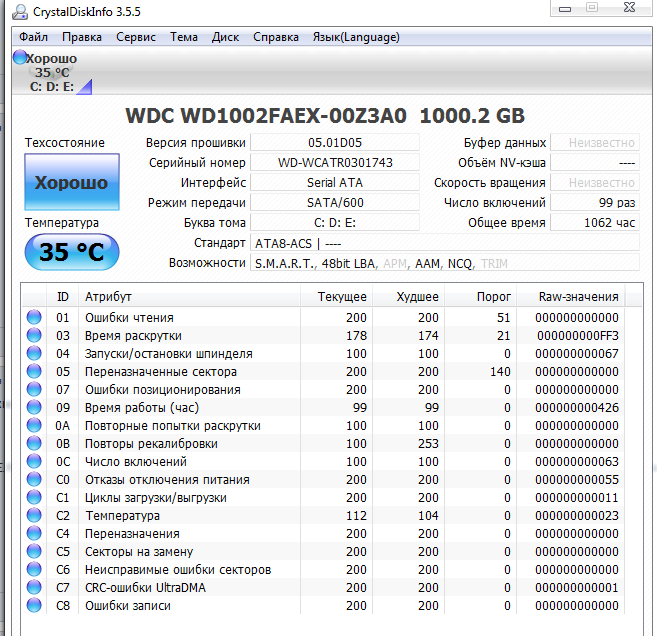Open the Файл menu

pos(33,37)
